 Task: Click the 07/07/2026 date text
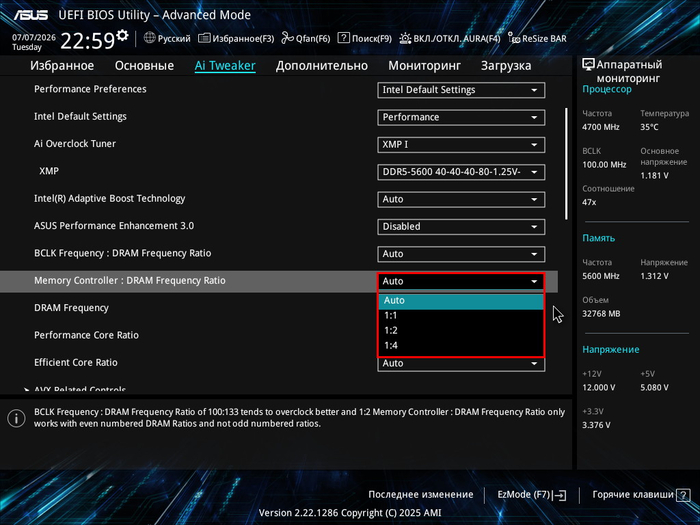[x=34, y=38]
